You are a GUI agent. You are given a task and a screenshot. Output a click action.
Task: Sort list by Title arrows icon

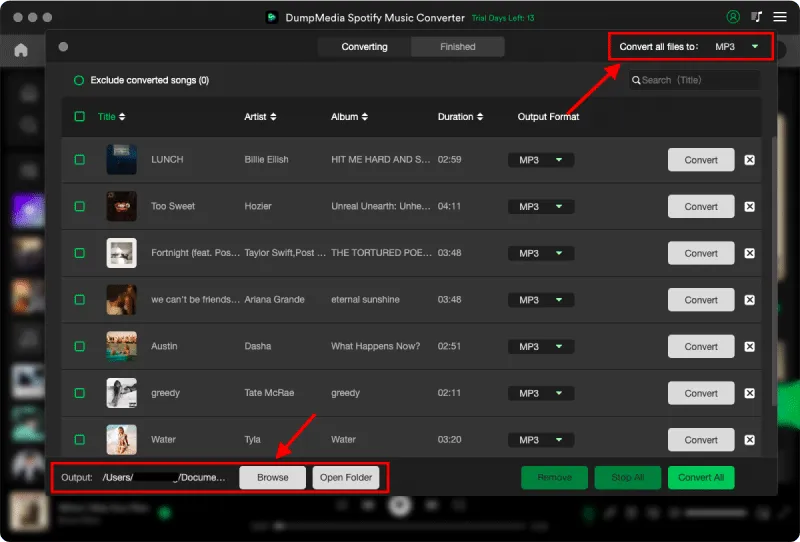[122, 117]
